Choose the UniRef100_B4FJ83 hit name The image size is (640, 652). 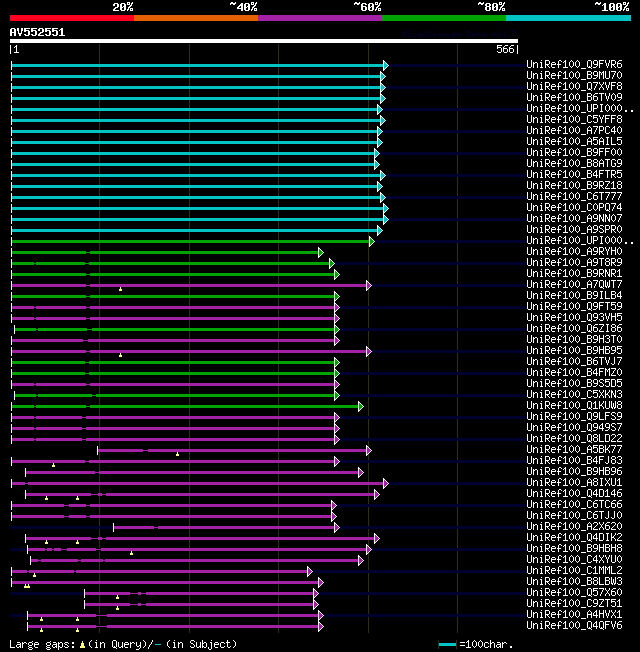(x=574, y=461)
